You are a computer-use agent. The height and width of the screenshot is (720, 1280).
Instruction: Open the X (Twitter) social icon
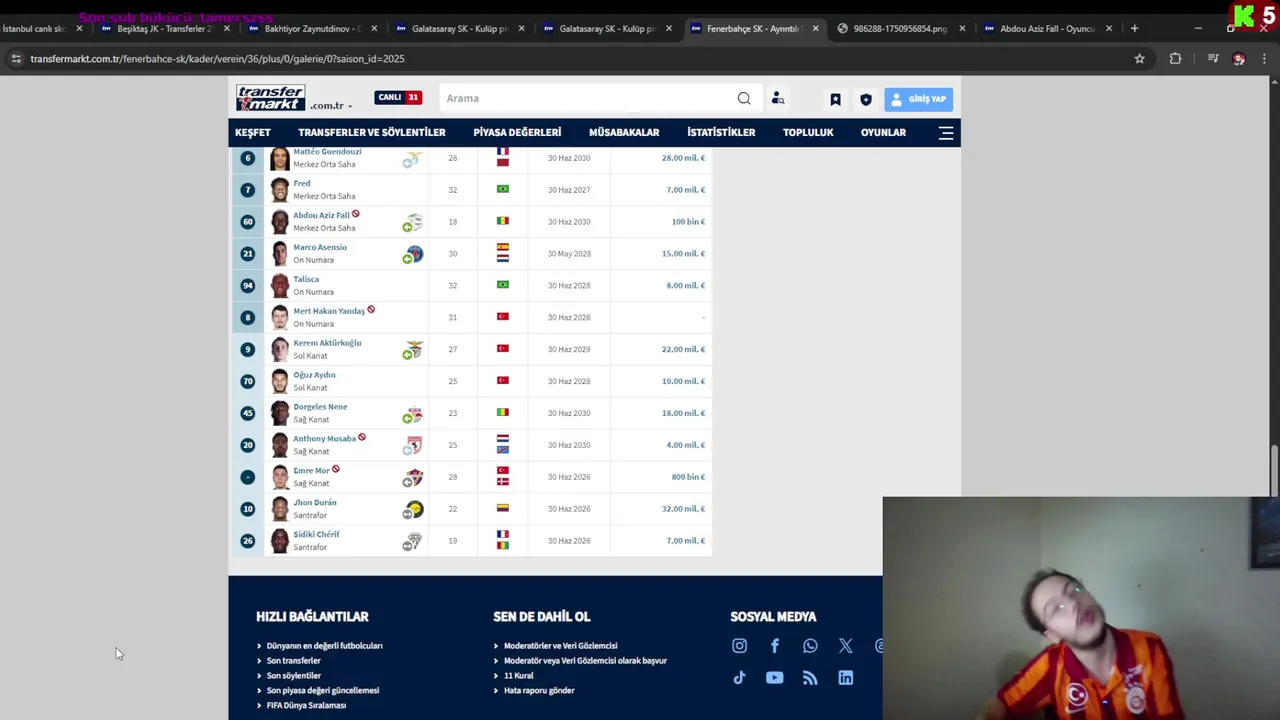(x=846, y=646)
